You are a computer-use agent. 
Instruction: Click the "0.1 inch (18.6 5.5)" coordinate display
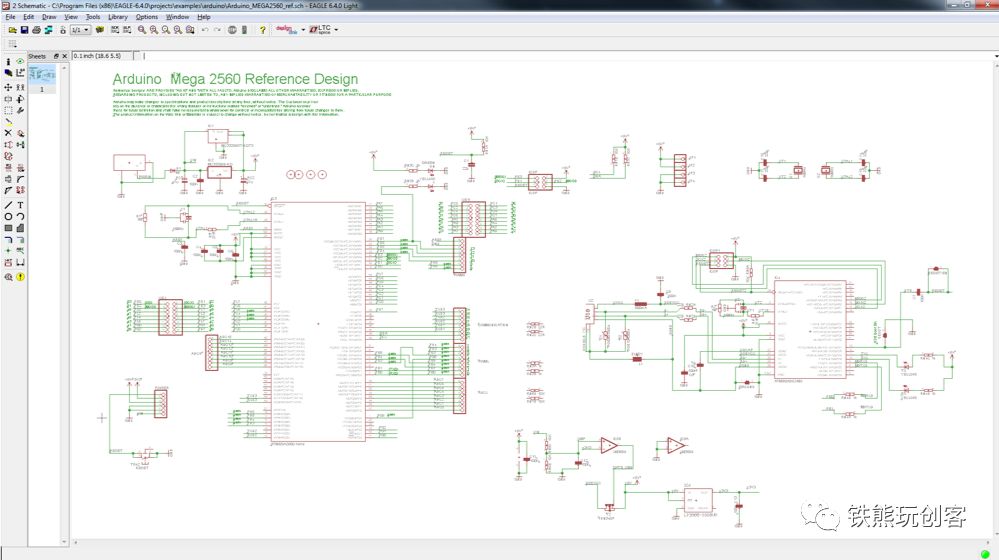coord(97,56)
